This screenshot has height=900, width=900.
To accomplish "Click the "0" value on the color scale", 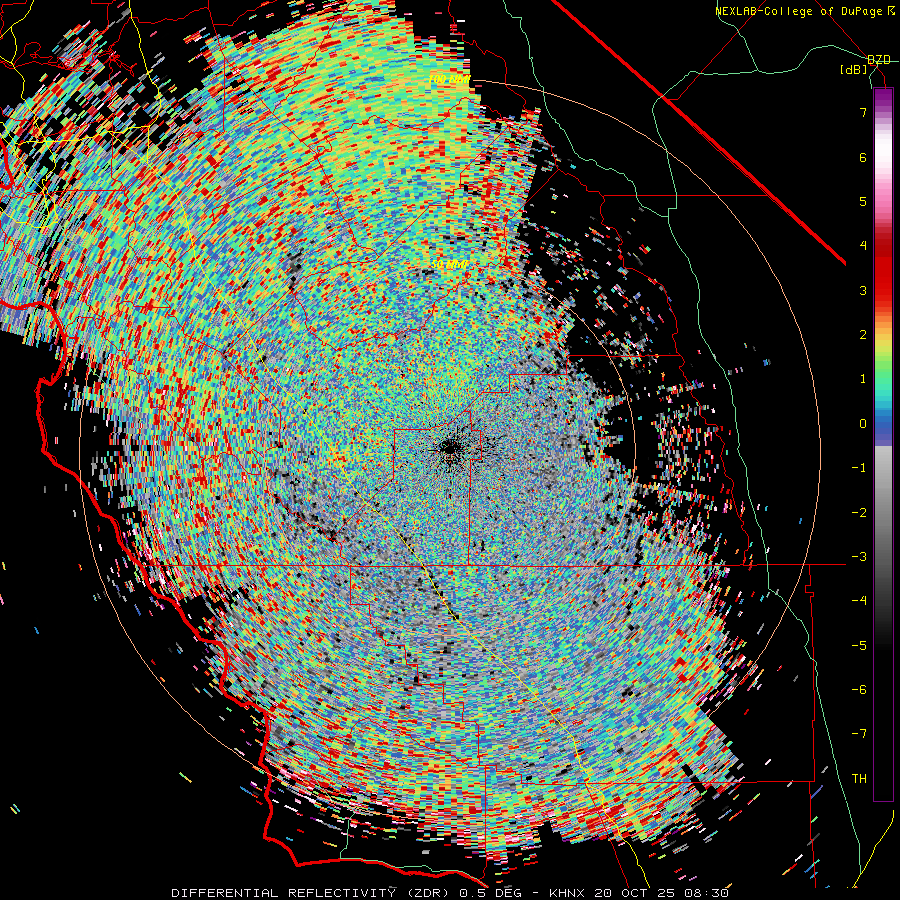I will (x=863, y=424).
